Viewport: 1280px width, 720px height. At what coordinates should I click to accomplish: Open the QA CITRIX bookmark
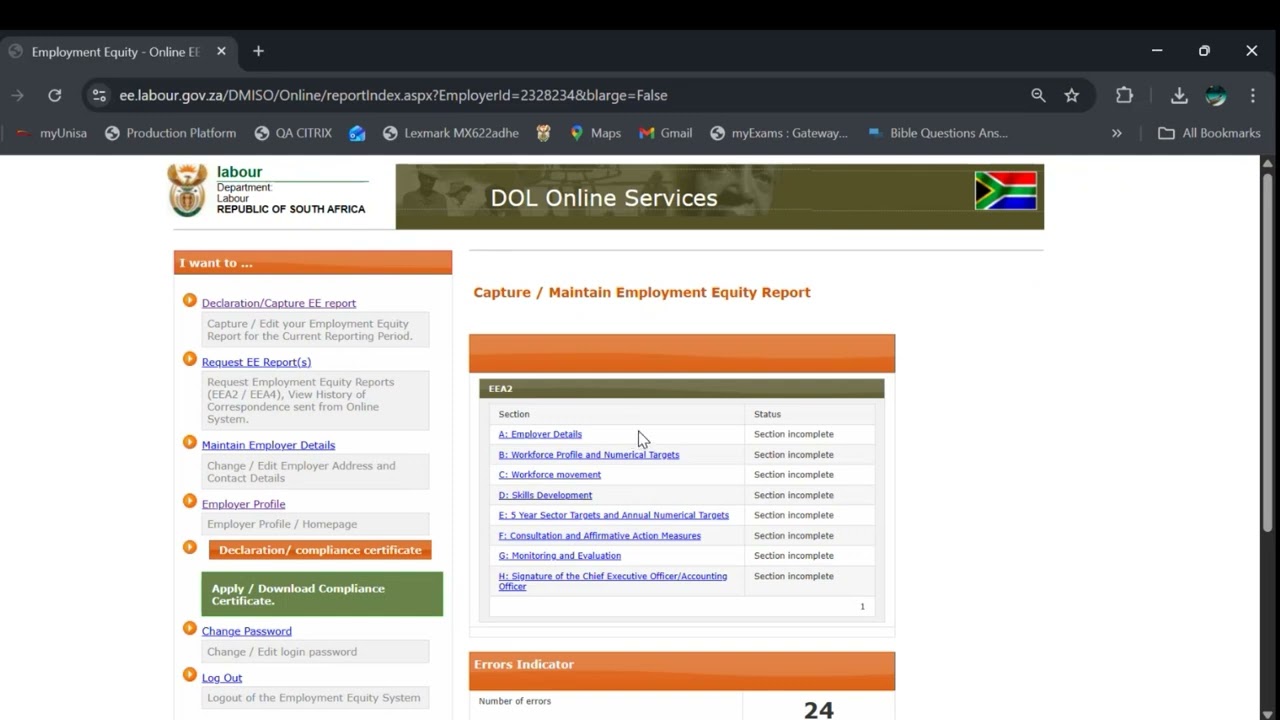(x=292, y=133)
